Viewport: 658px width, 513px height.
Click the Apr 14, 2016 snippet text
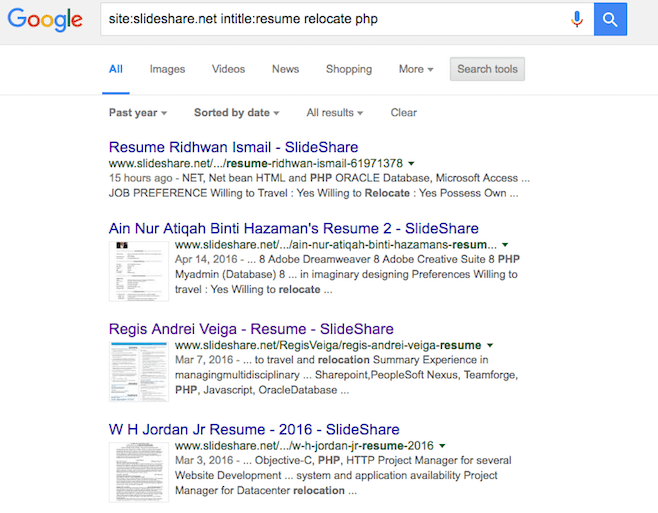(347, 275)
